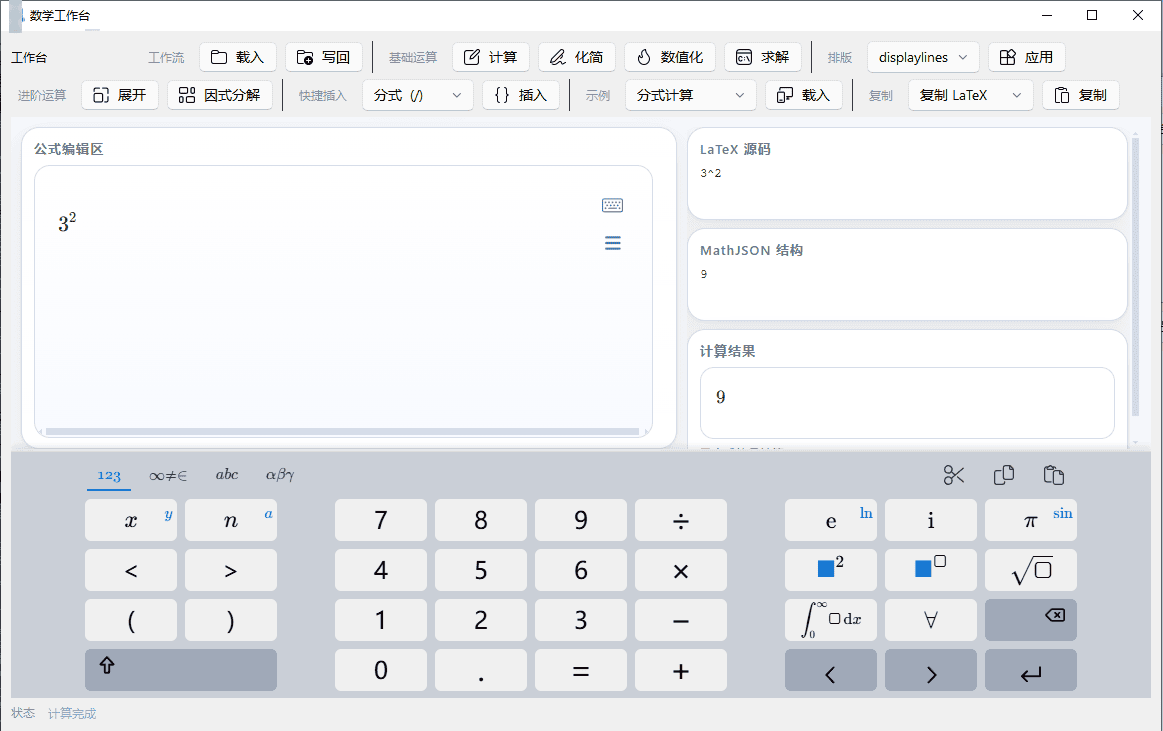Open the 复制 LaTeX format dropdown
Screen dimensions: 1163x731
970,95
